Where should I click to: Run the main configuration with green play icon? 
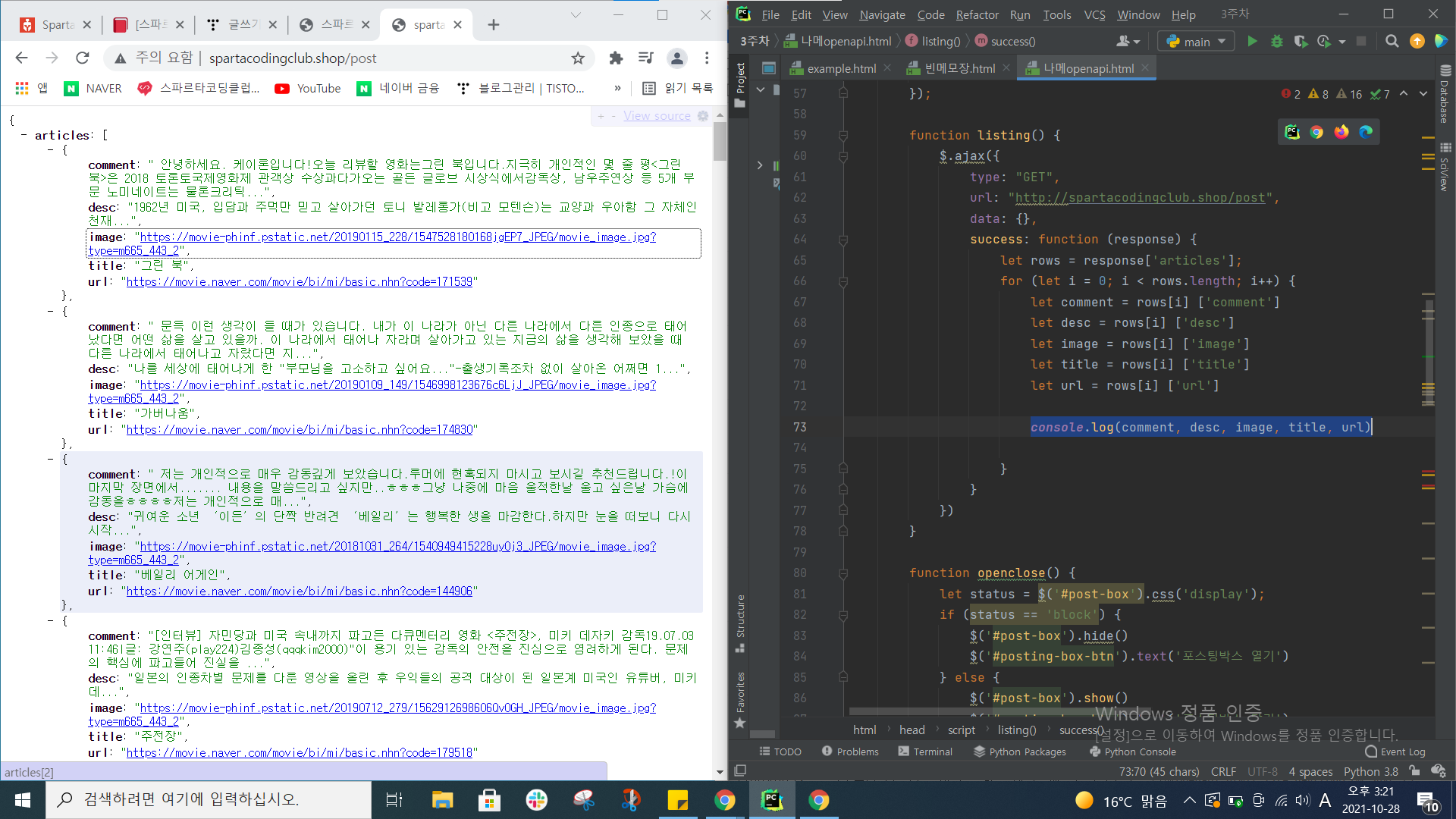pyautogui.click(x=1252, y=42)
